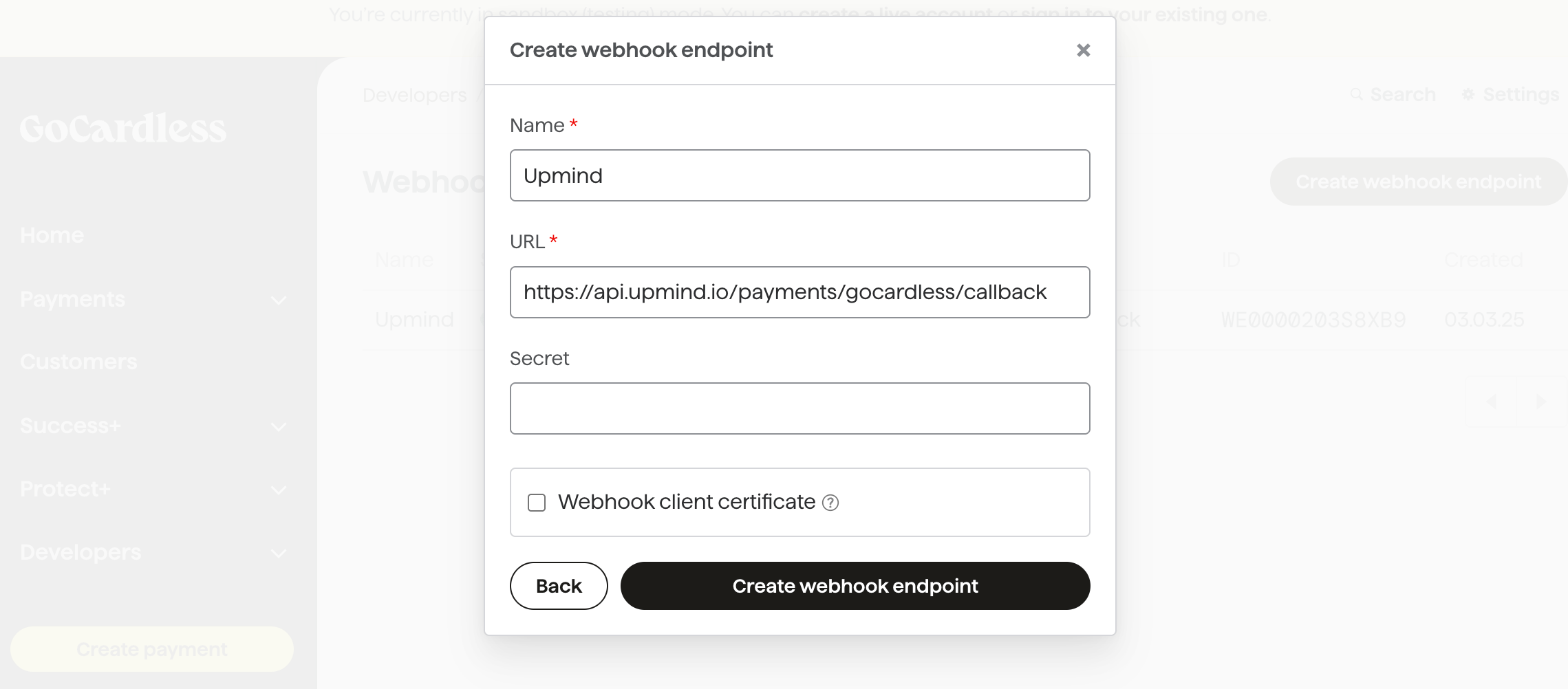This screenshot has width=1568, height=689.
Task: Focus the Name input field
Action: click(x=800, y=175)
